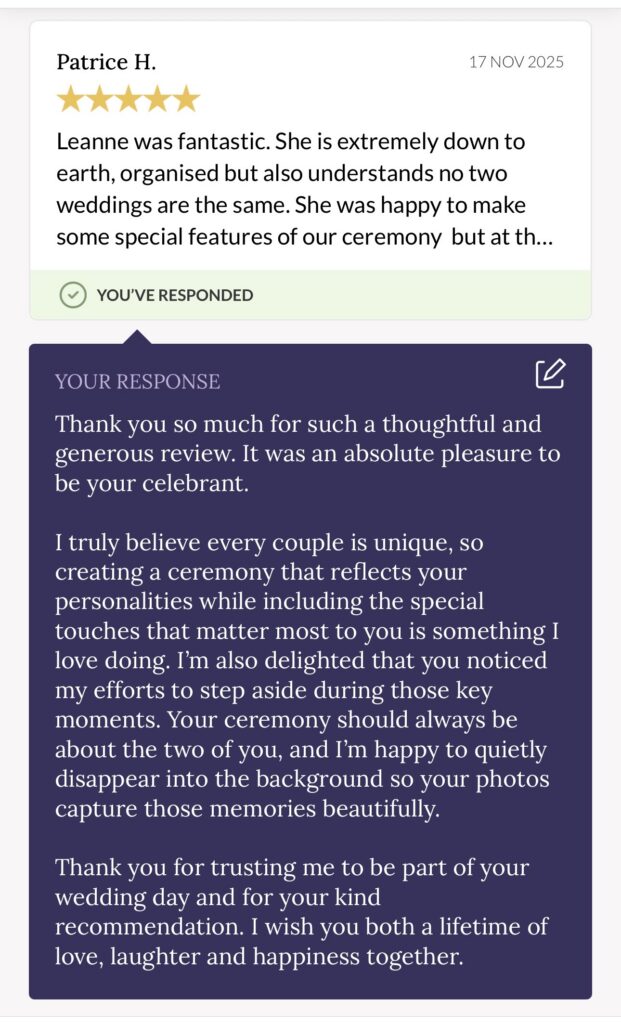Click the paragraph beginning Thank you for trusting
This screenshot has height=1024, width=621.
coord(301,912)
